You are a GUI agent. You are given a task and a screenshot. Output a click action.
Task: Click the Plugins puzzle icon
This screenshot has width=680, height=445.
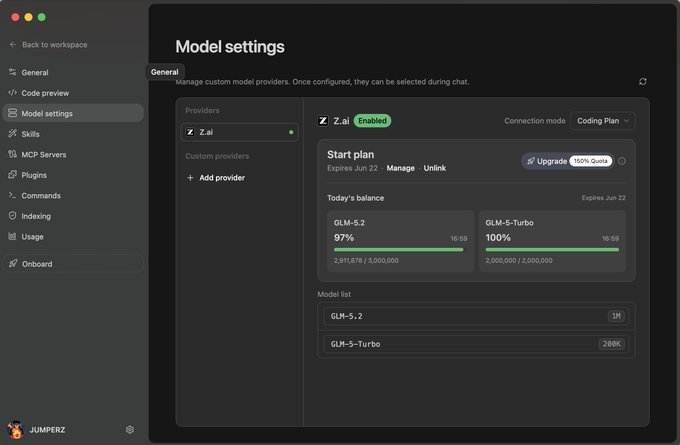13,174
